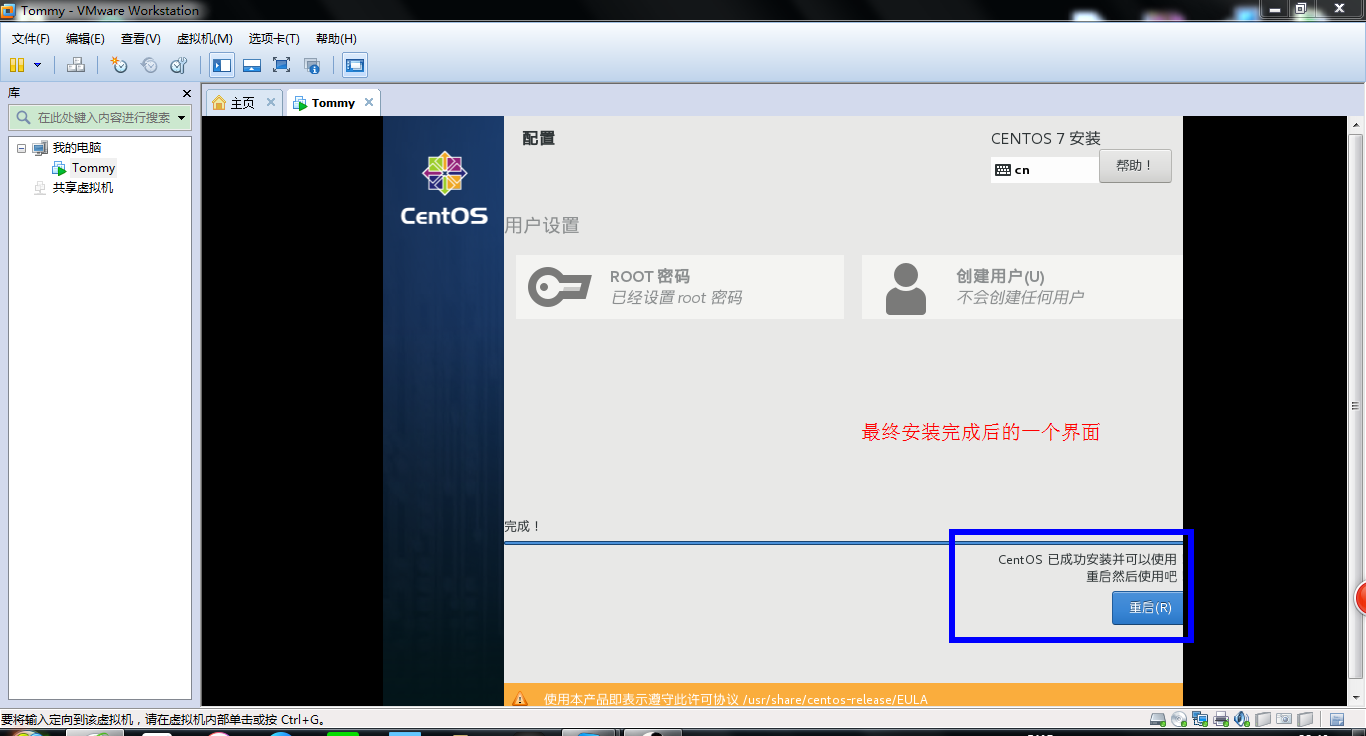The width and height of the screenshot is (1366, 736).
Task: Open the 选项卡(T) menu
Action: click(x=274, y=39)
